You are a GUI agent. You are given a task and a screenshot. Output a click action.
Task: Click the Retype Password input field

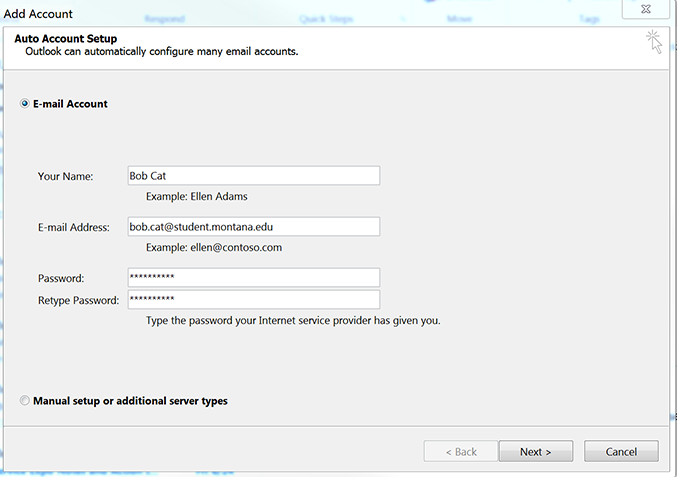click(x=254, y=300)
